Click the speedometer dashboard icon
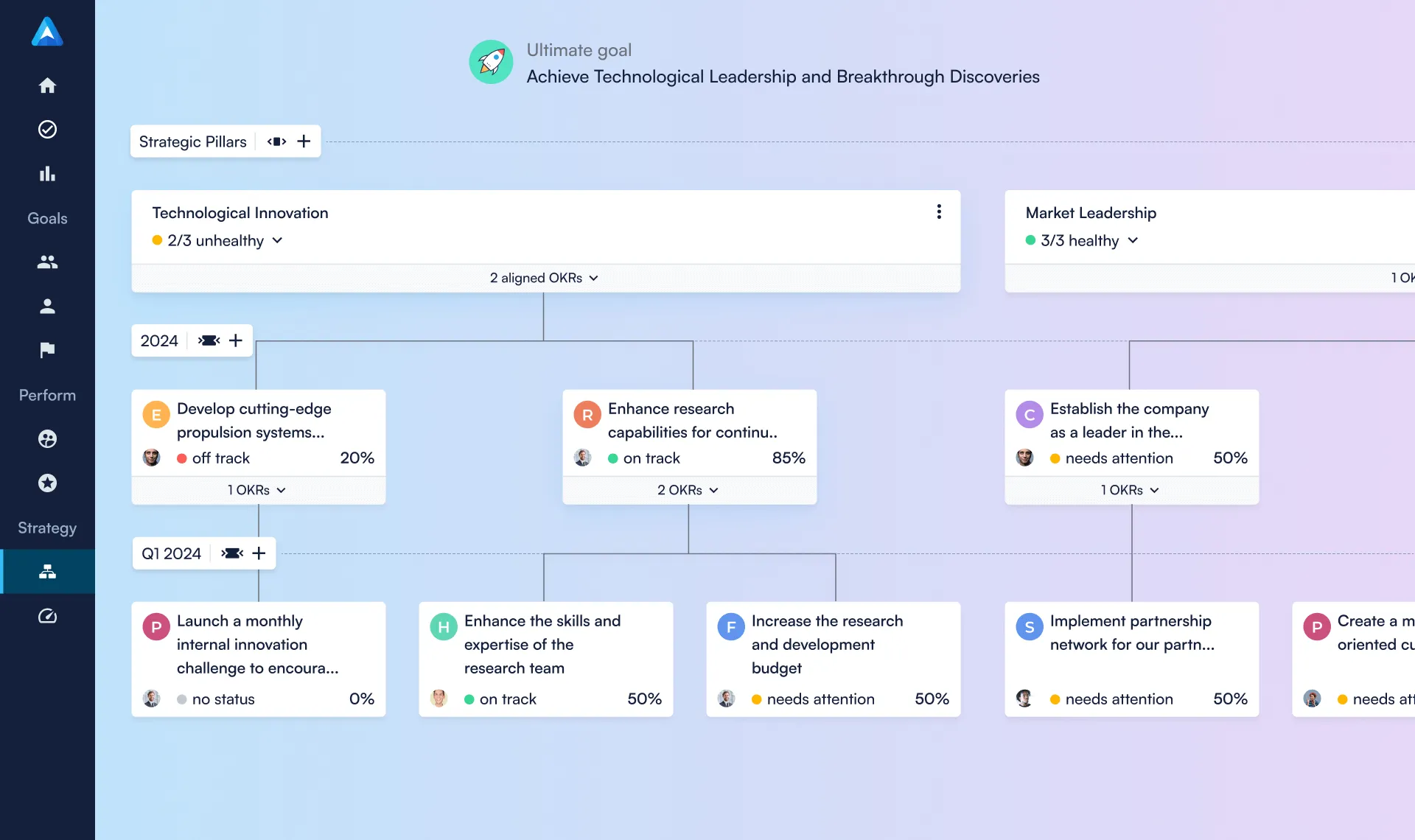 [x=47, y=616]
